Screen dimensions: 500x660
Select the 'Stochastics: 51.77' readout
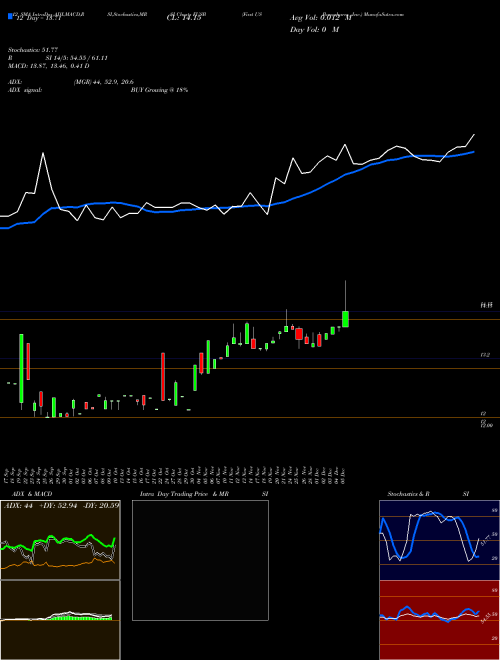(x=32, y=50)
